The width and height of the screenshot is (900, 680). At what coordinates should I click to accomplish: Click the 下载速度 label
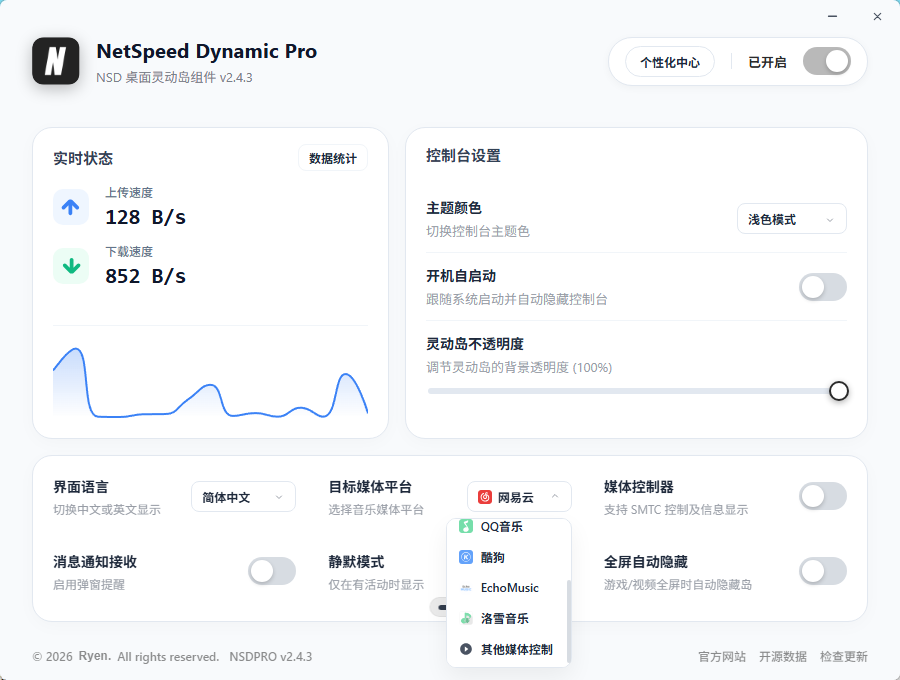tap(129, 251)
